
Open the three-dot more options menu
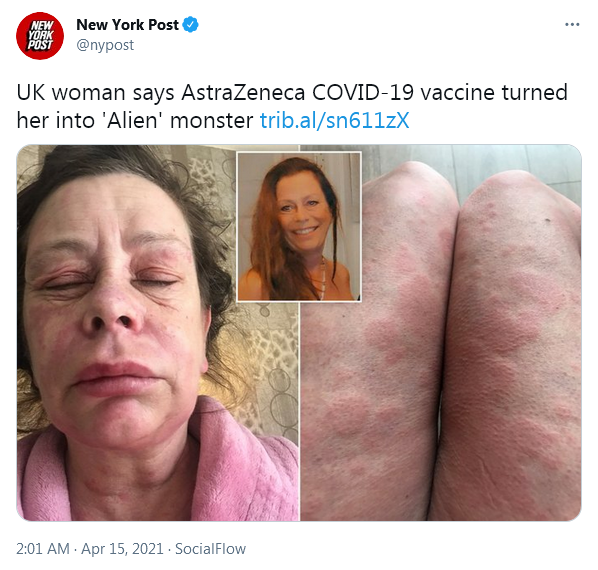coord(572,24)
